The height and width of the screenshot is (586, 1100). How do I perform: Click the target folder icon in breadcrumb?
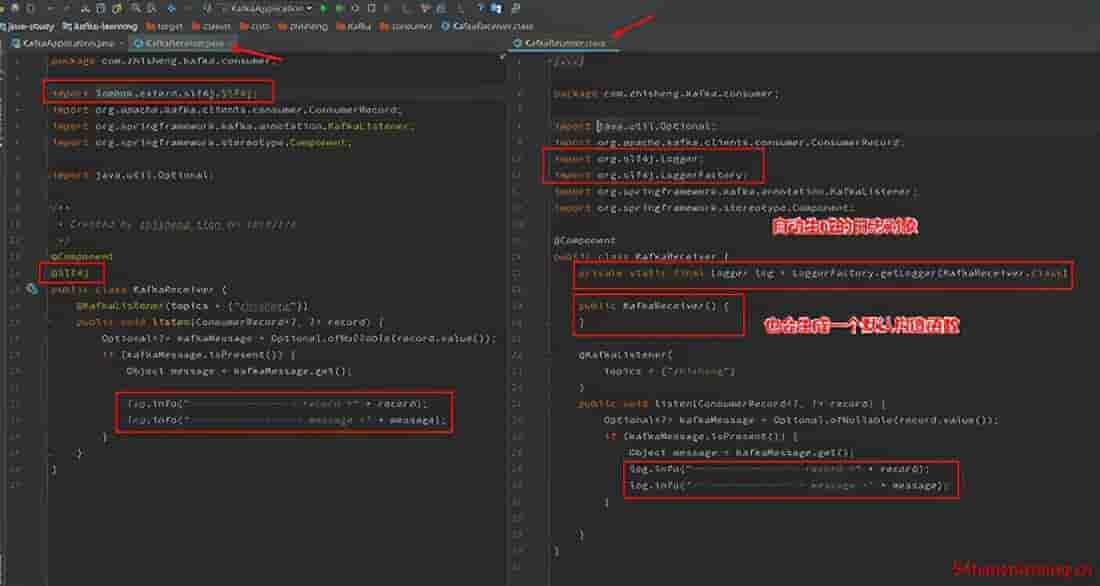coord(150,25)
